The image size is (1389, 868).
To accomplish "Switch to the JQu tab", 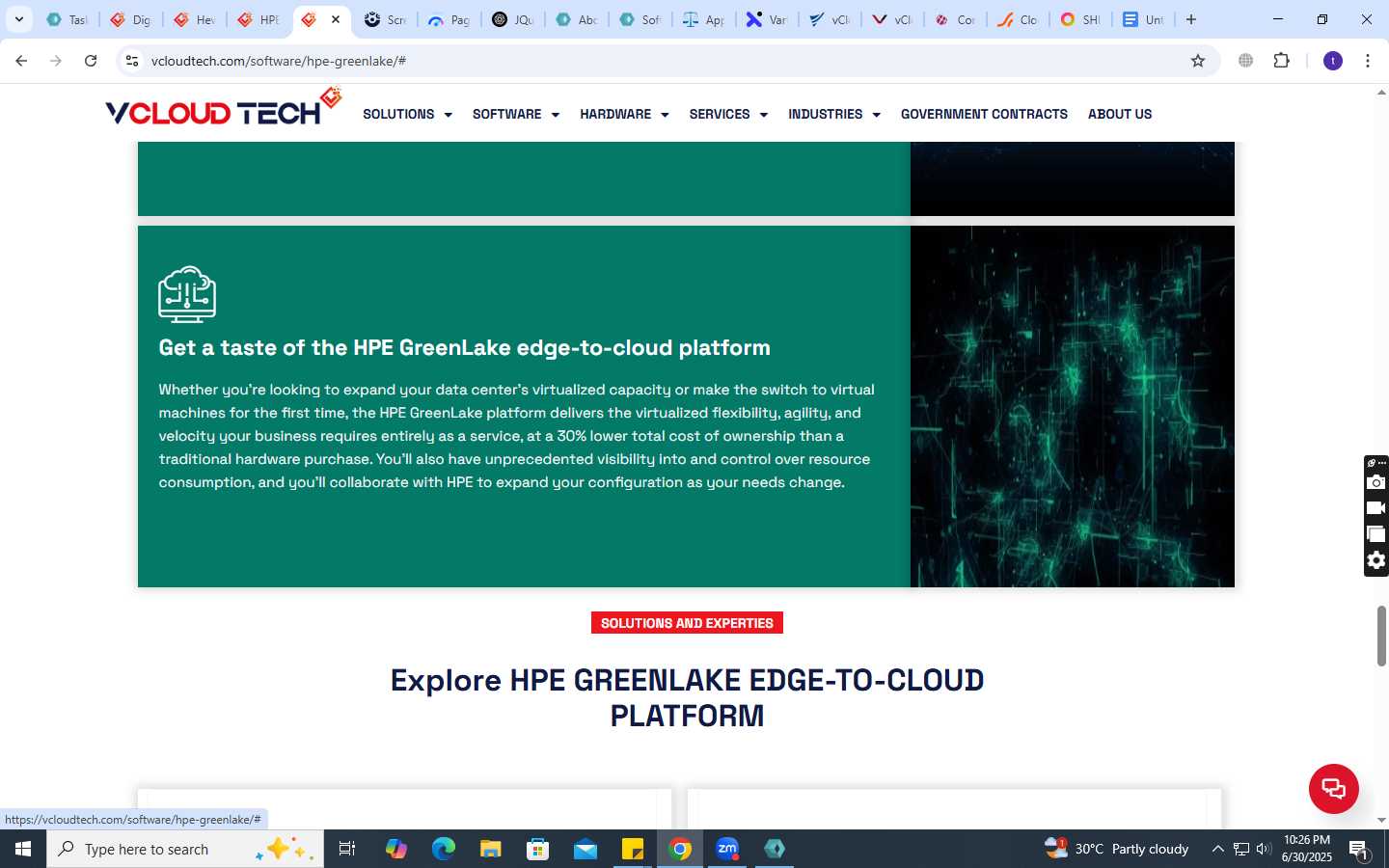I will pyautogui.click(x=512, y=19).
